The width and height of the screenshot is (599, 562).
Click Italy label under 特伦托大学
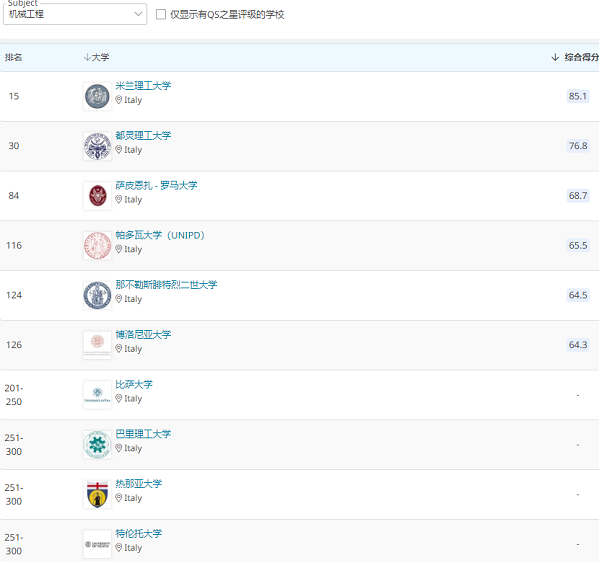(x=133, y=548)
